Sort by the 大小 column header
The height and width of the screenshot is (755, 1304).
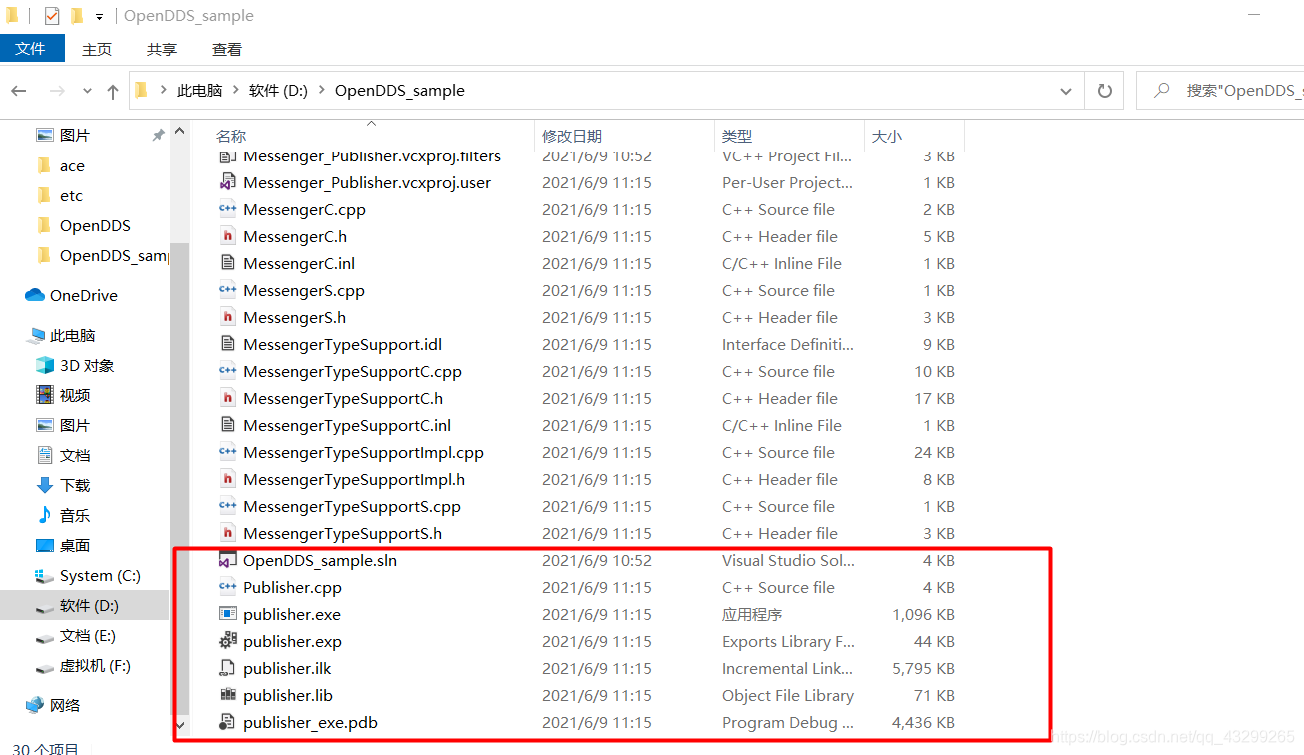887,136
